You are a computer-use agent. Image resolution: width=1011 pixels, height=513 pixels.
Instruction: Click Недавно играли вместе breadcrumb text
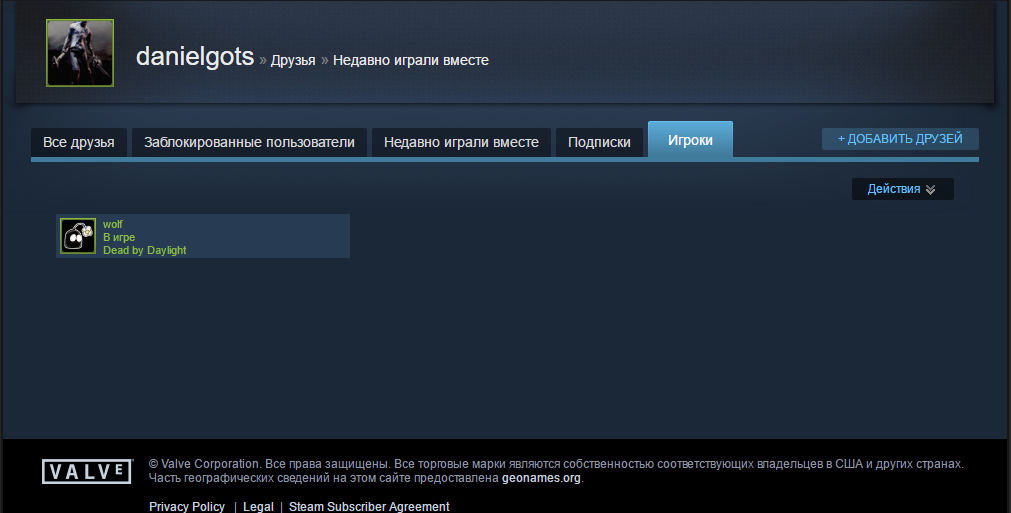pos(411,60)
